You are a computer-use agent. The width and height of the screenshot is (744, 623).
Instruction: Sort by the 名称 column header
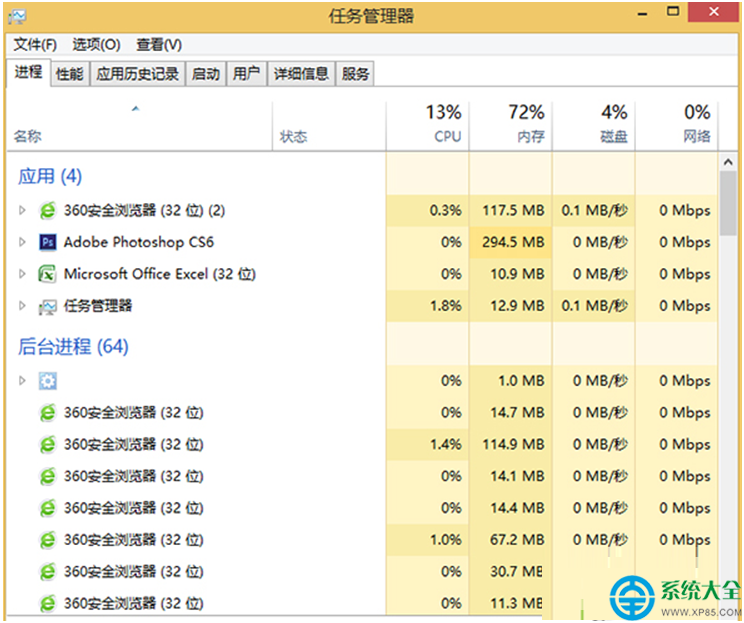pos(140,126)
